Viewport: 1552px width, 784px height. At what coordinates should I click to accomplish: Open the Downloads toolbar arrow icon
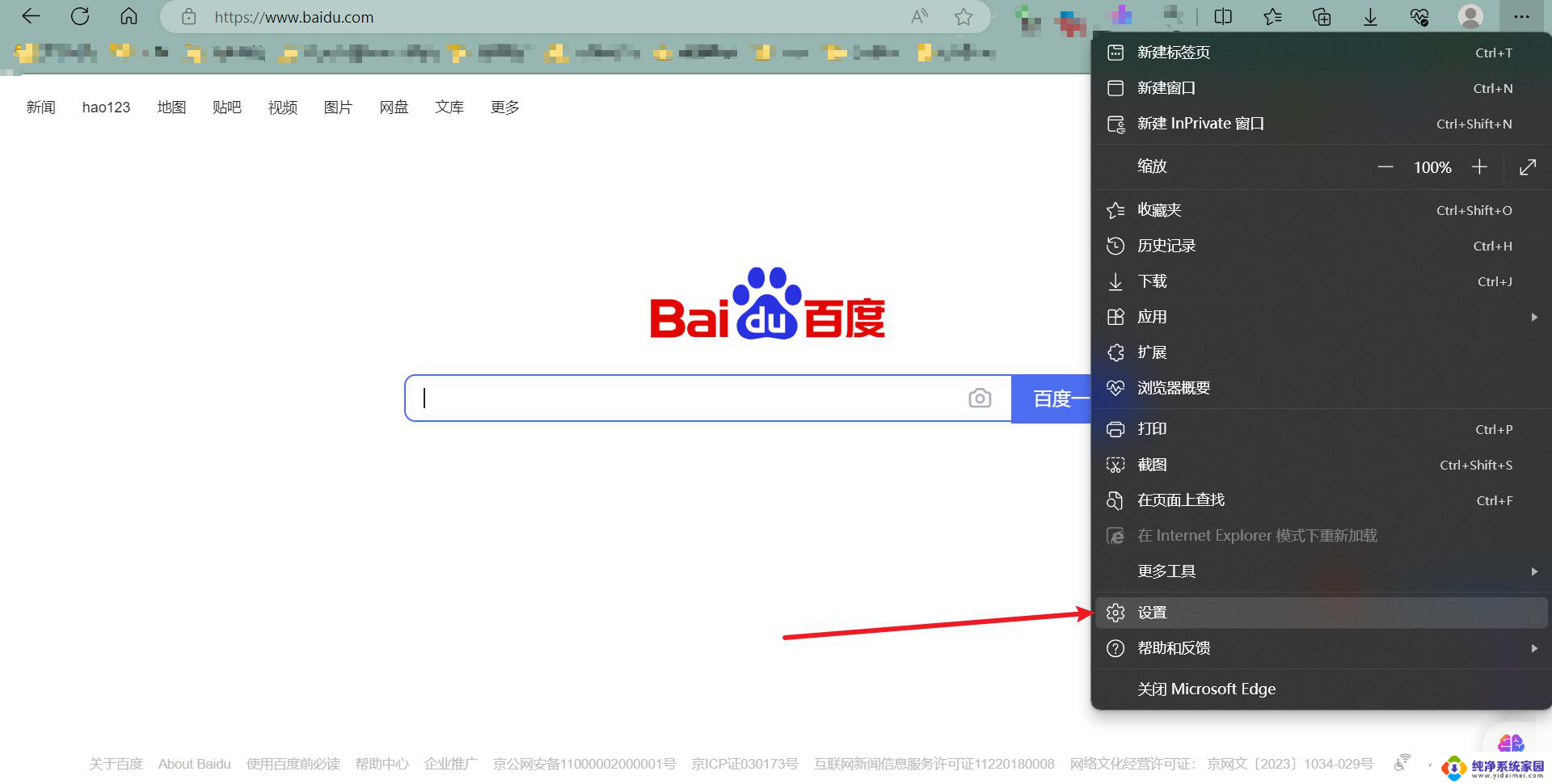(x=1370, y=16)
